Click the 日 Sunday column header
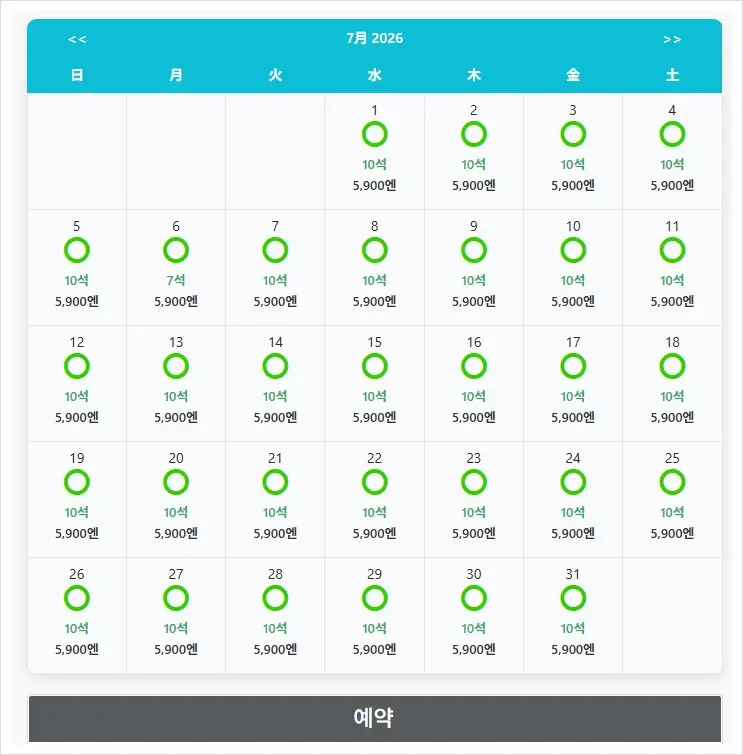The image size is (743, 755). pos(77,75)
